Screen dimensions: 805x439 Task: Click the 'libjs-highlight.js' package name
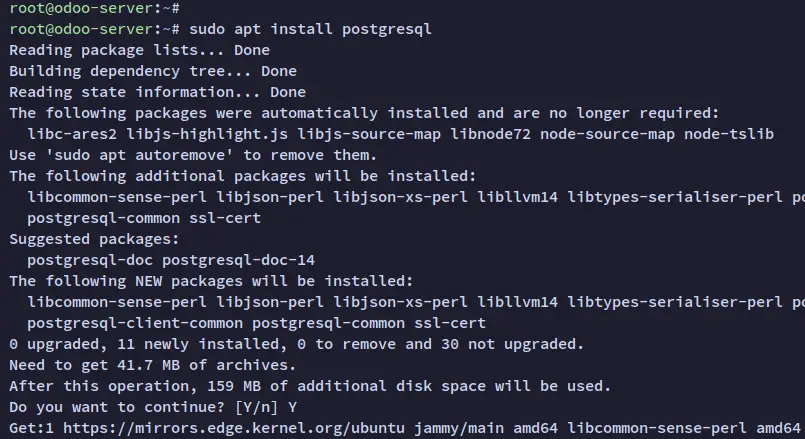click(207, 135)
